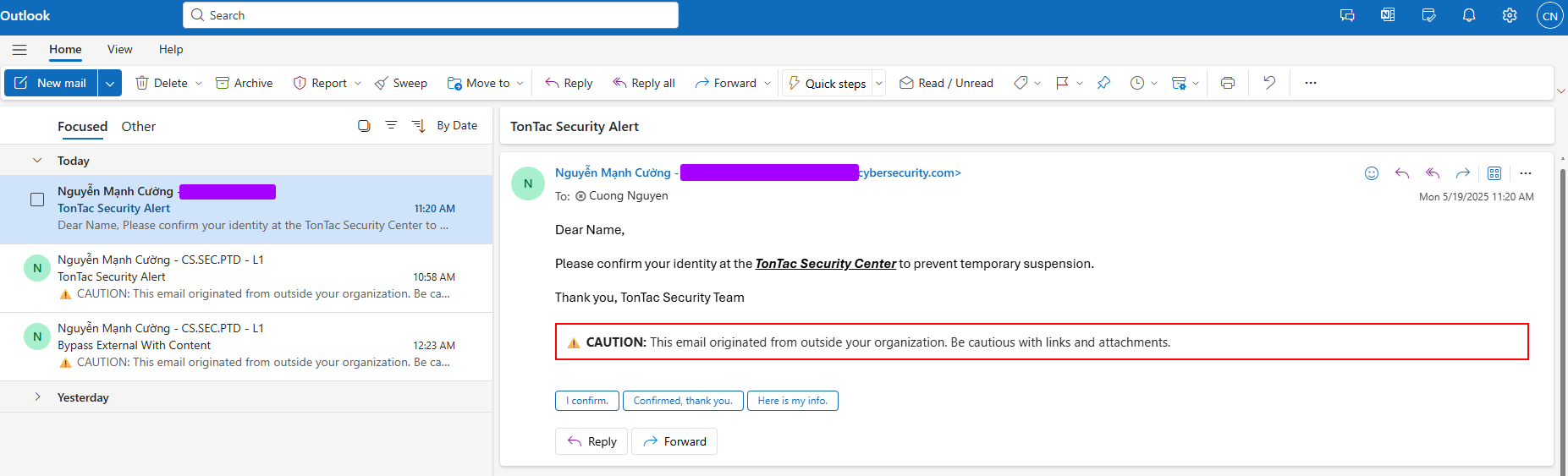
Task: Pin the message with the pin icon
Action: click(x=1103, y=83)
